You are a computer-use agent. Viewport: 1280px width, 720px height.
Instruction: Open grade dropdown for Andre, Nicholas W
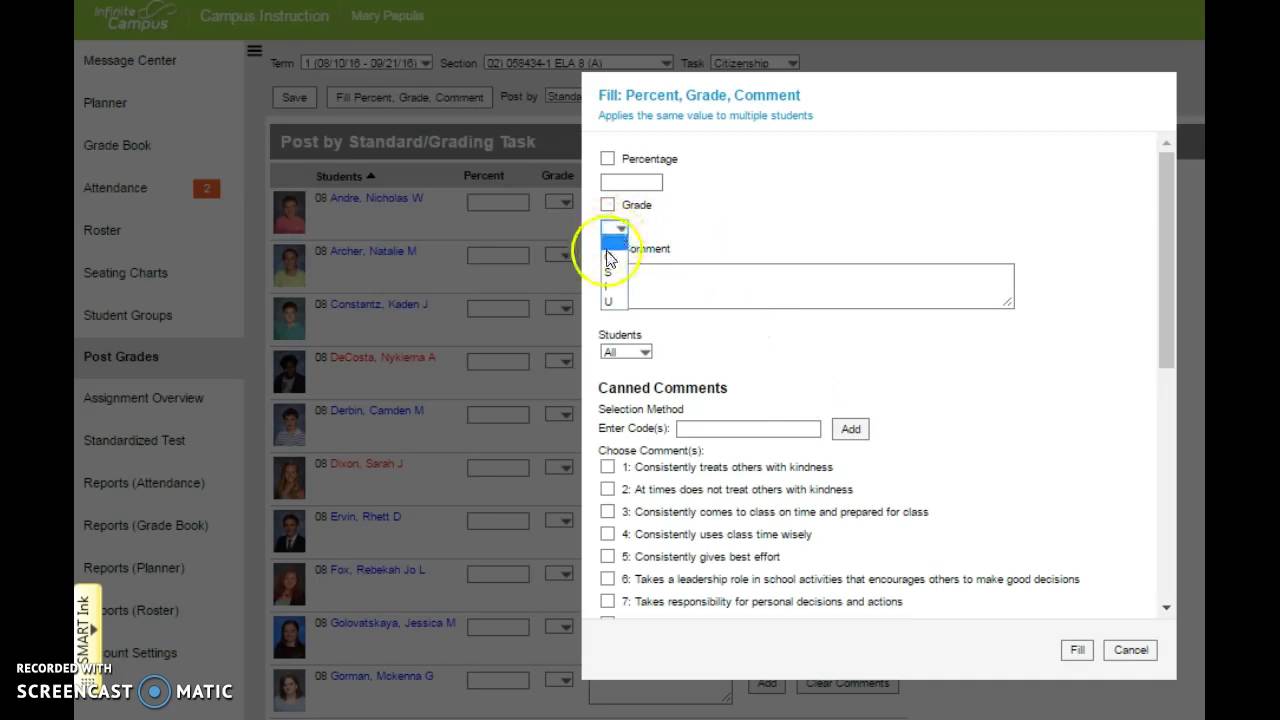[558, 202]
